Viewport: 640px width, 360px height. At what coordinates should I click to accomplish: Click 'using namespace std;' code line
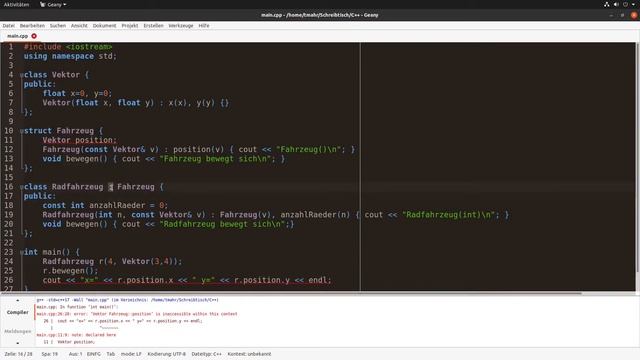(x=70, y=56)
